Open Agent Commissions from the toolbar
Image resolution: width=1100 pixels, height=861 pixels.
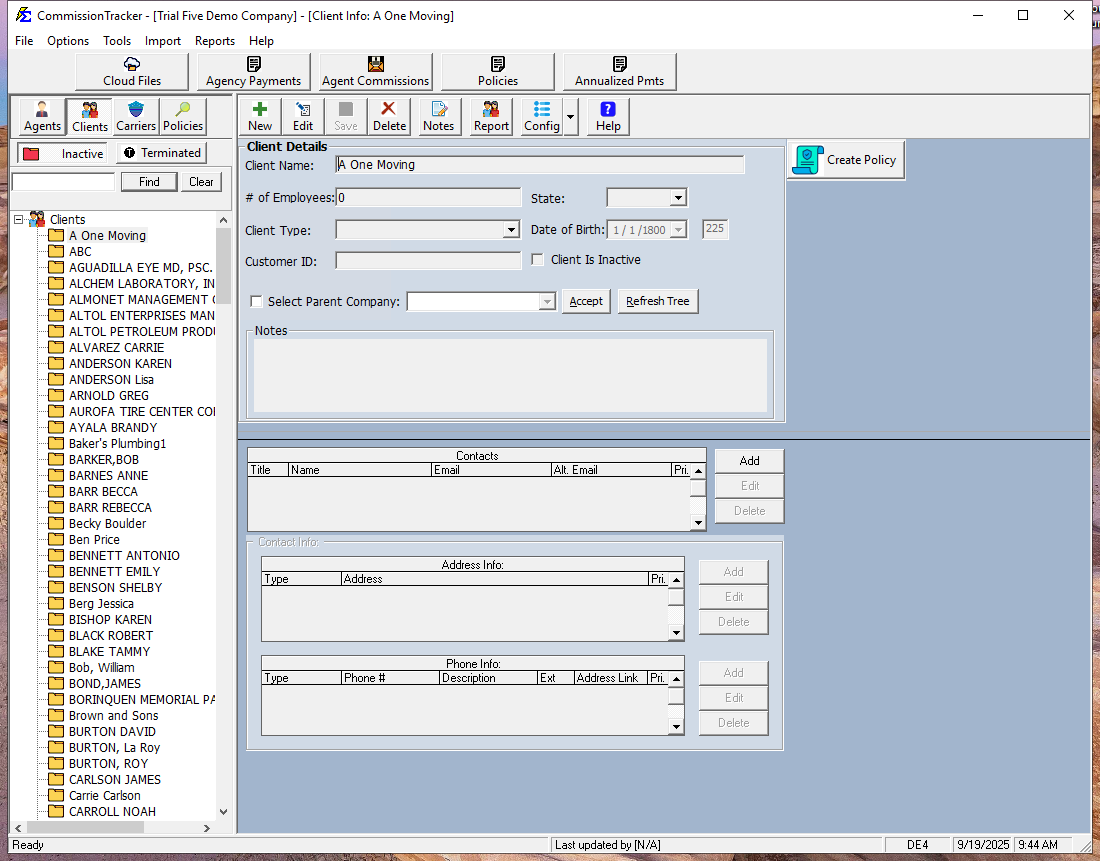(375, 72)
